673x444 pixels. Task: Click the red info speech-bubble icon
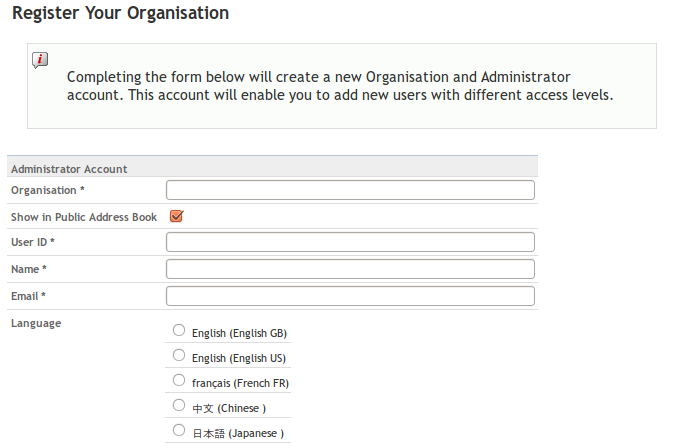(40, 60)
